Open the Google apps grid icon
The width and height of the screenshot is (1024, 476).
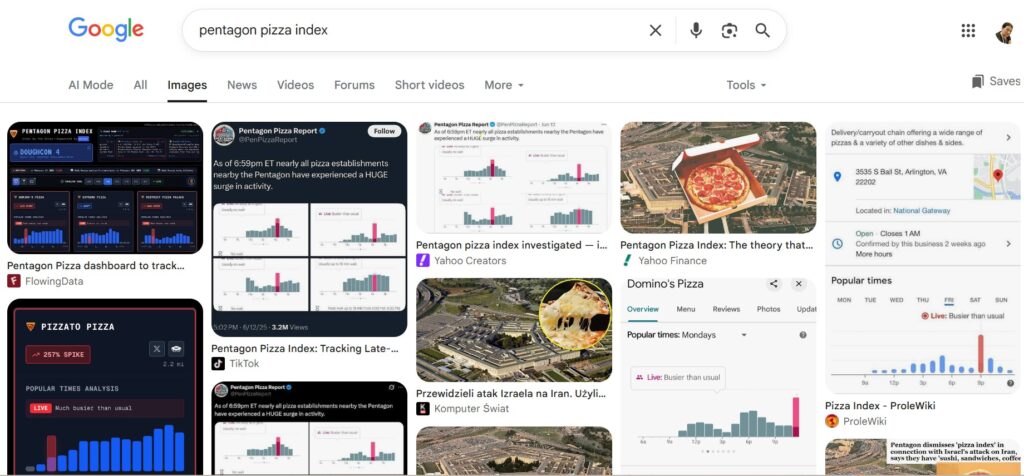(968, 30)
